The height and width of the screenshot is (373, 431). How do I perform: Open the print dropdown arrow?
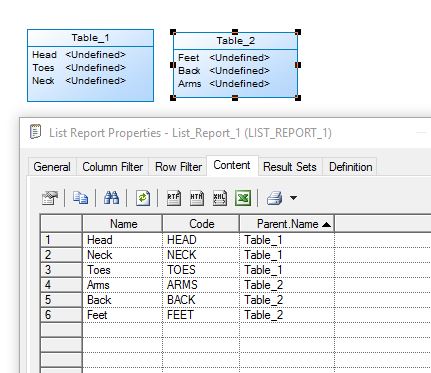click(293, 198)
